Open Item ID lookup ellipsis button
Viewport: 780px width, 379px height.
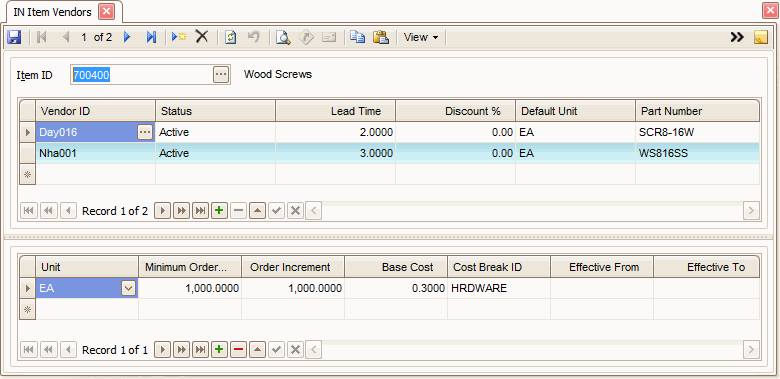[221, 75]
